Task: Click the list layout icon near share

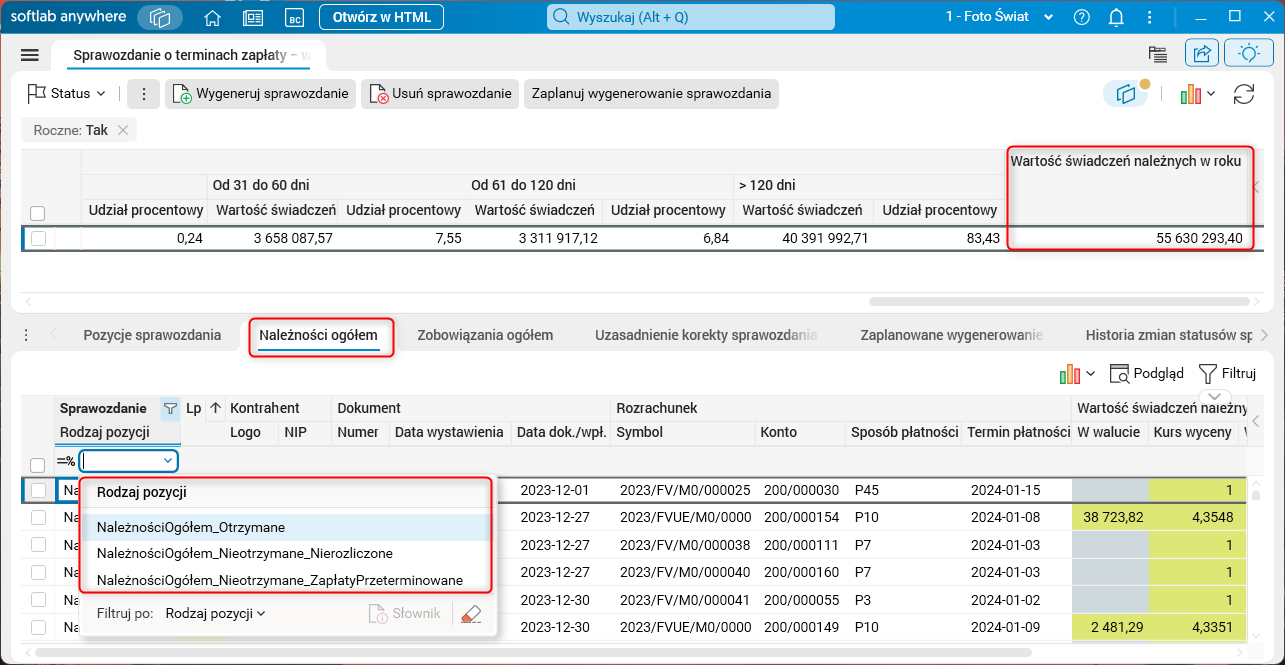Action: pyautogui.click(x=1158, y=55)
